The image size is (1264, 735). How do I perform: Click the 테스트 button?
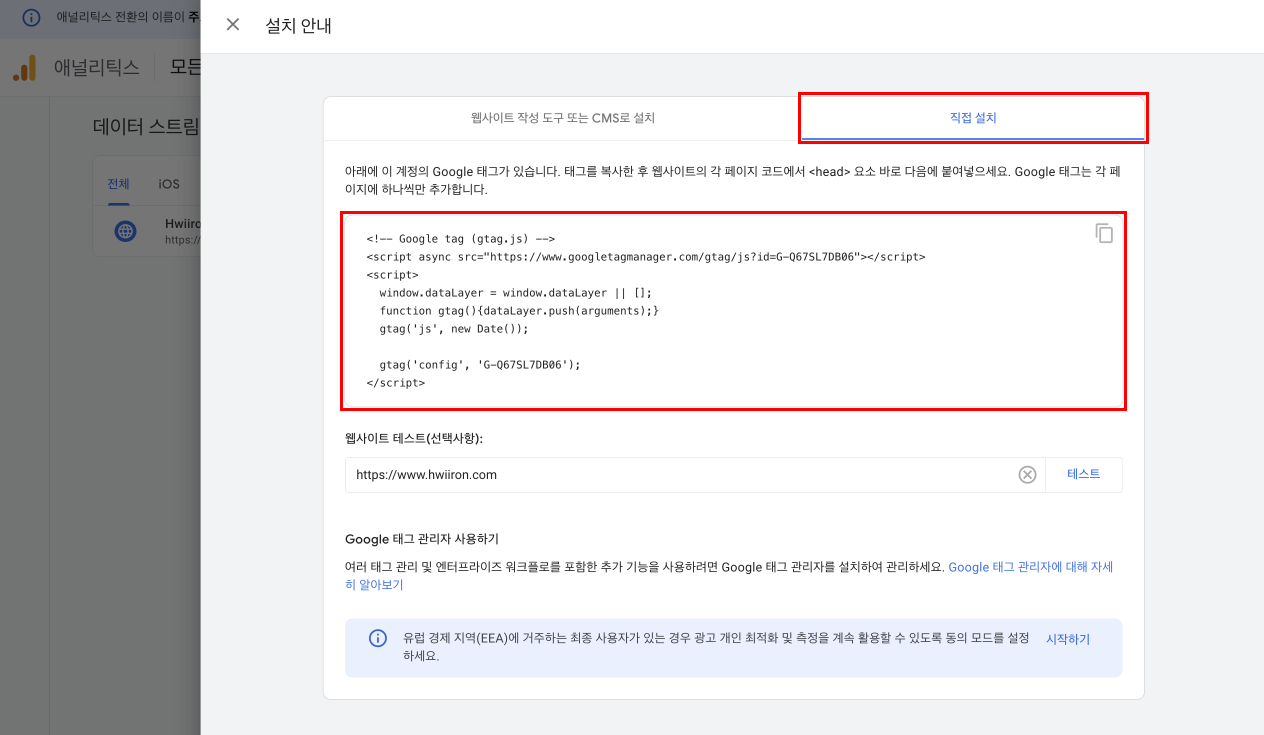click(1083, 474)
